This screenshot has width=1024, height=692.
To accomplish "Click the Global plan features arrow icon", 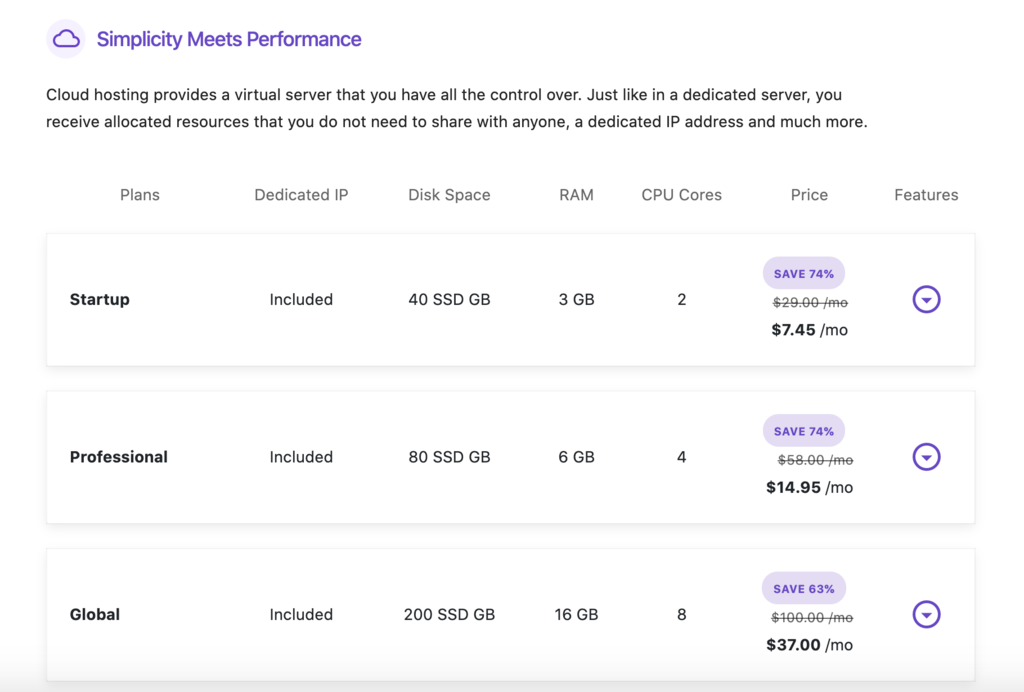I will click(x=926, y=615).
